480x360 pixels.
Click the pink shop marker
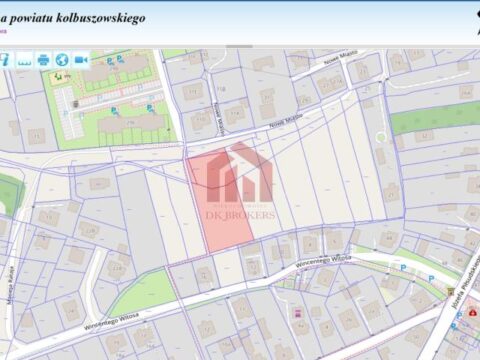click(x=298, y=313)
